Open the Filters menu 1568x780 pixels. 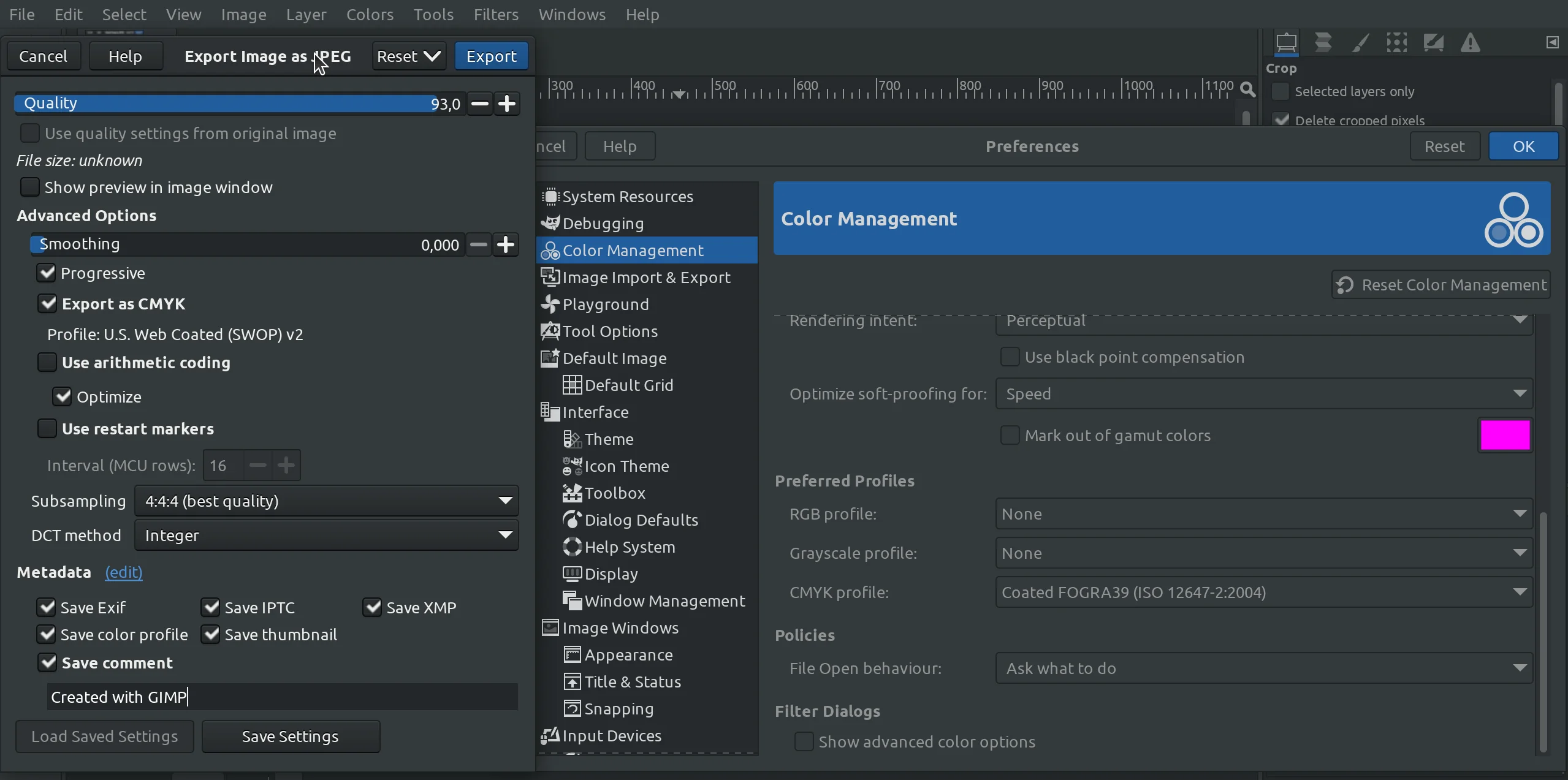[x=496, y=15]
